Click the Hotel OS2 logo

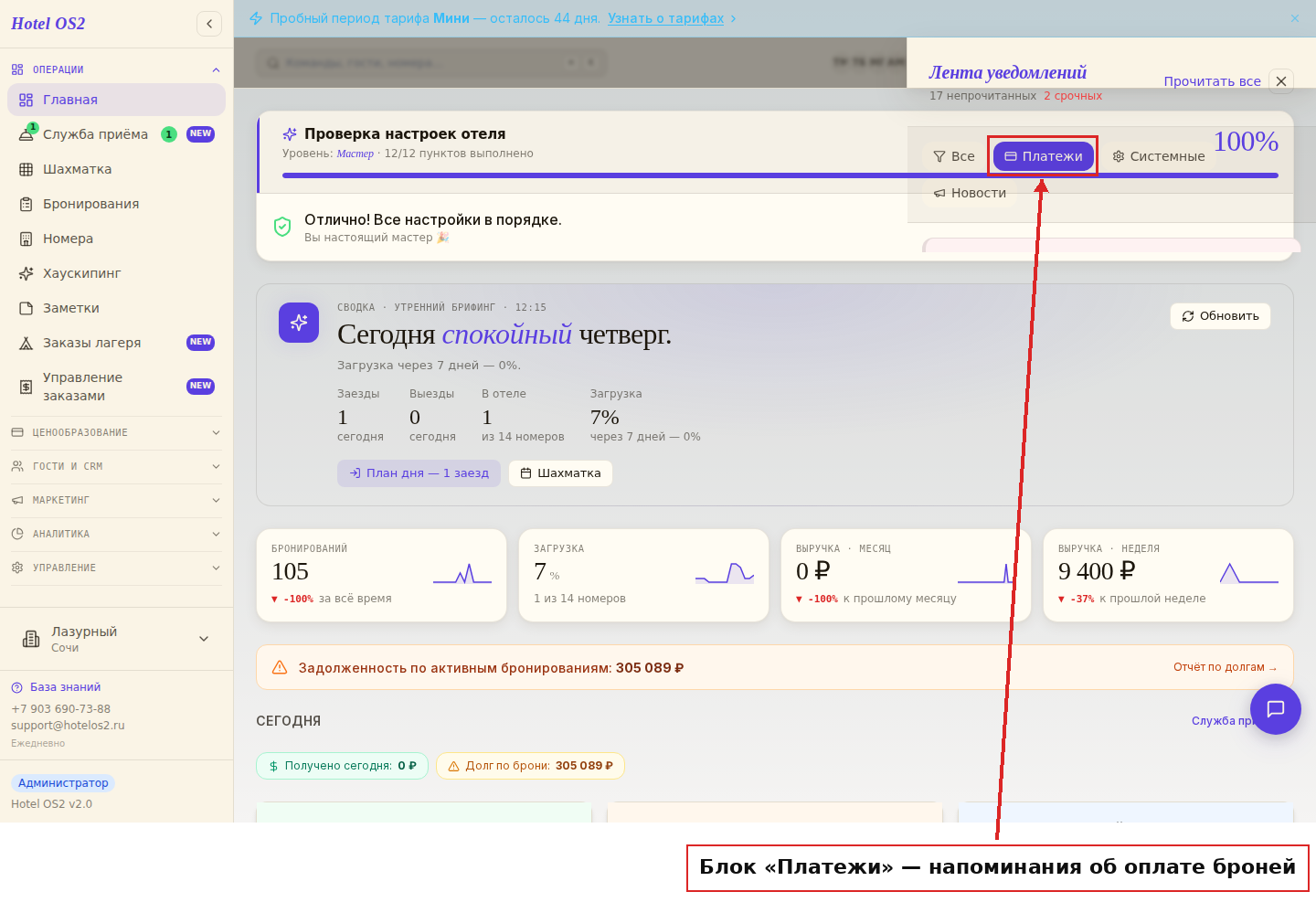tap(48, 24)
